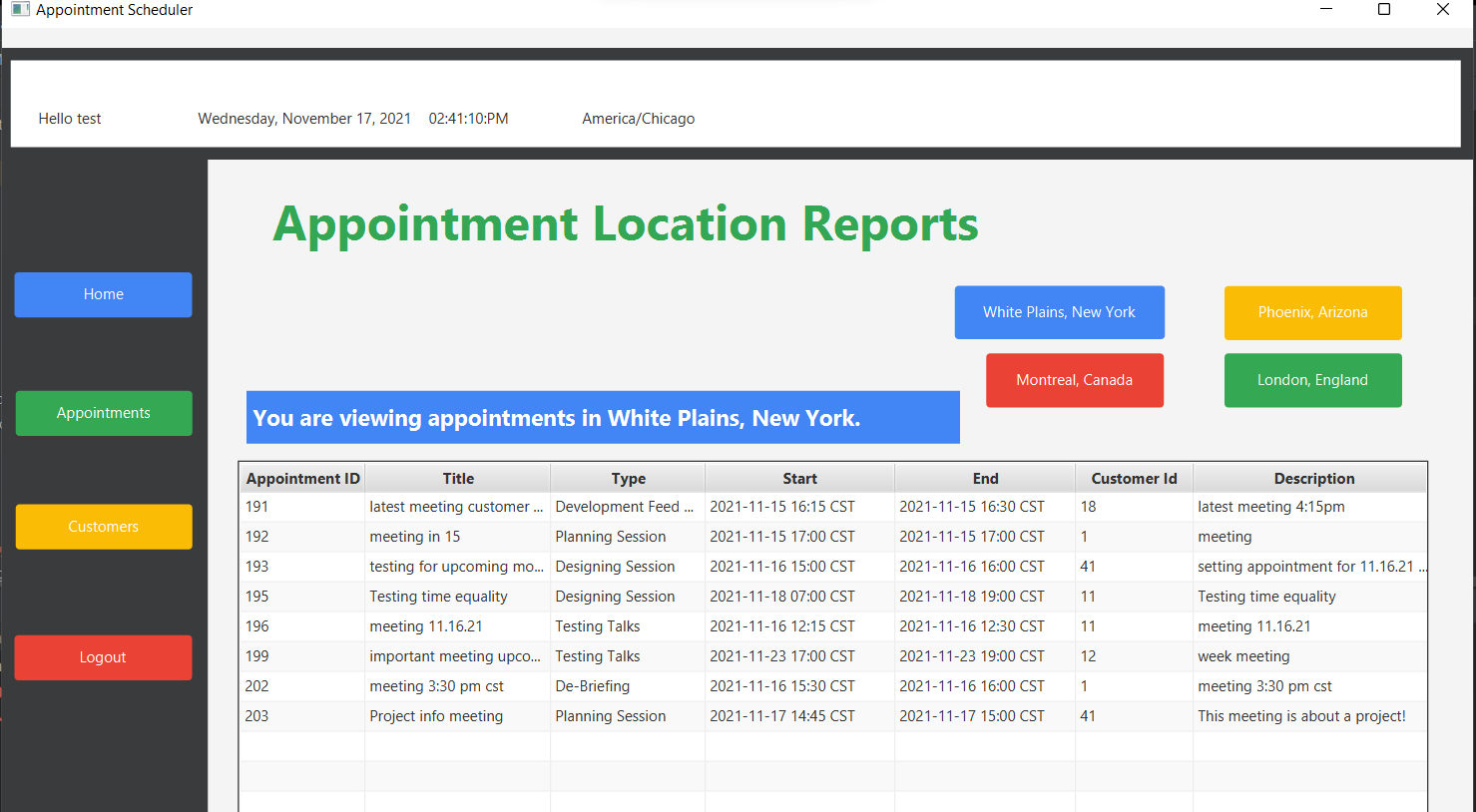Select the De-Briefing appointment row
Screen dimensions: 1476x812
pos(599,685)
